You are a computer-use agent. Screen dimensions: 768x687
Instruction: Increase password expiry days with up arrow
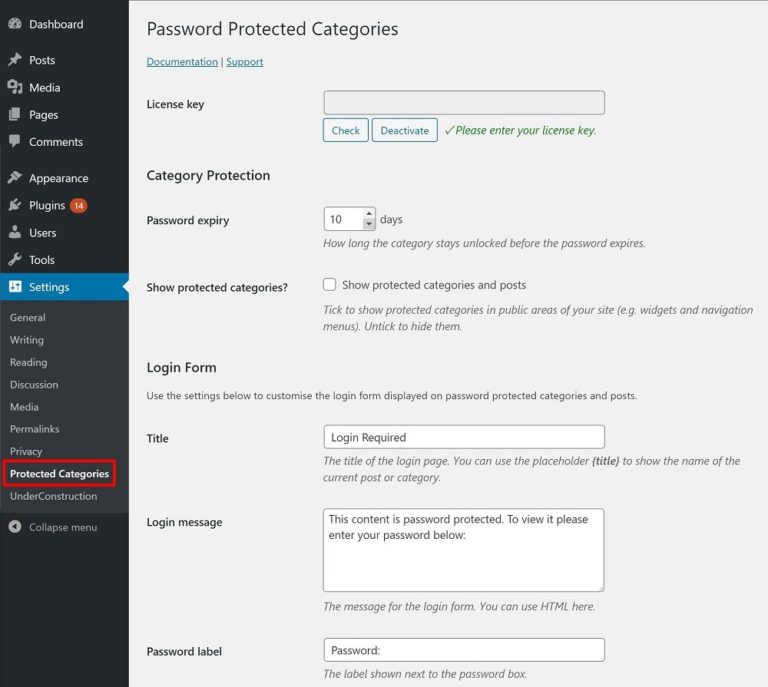369,214
